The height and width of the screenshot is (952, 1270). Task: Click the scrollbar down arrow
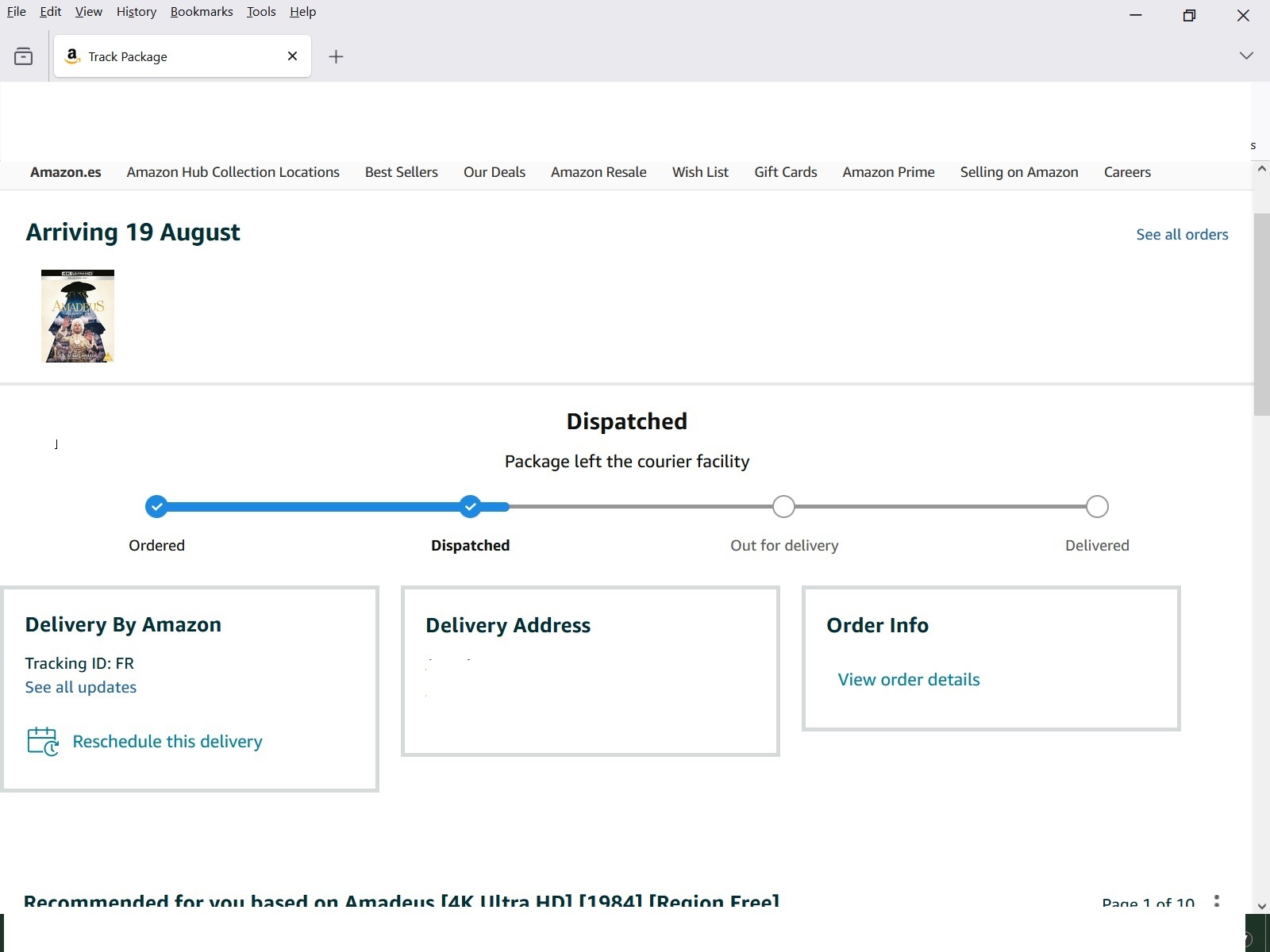1262,905
